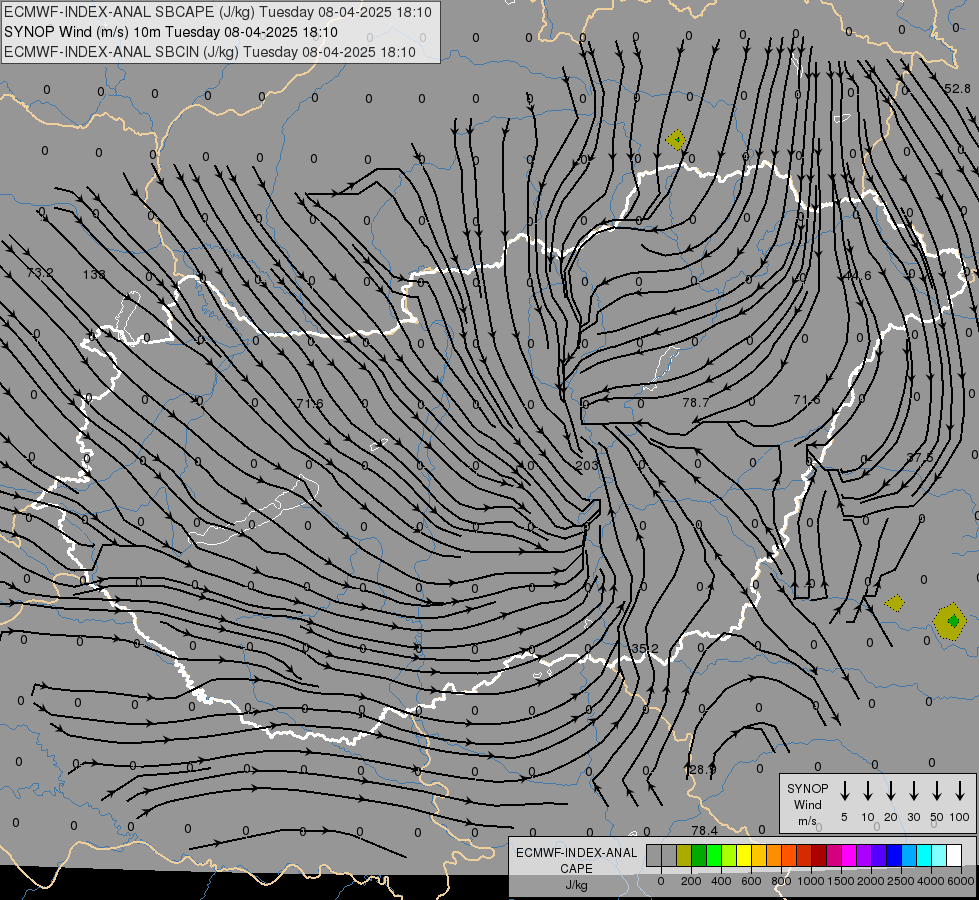The height and width of the screenshot is (900, 979).
Task: Select the gold legend swatch above 600
Action: 759,855
